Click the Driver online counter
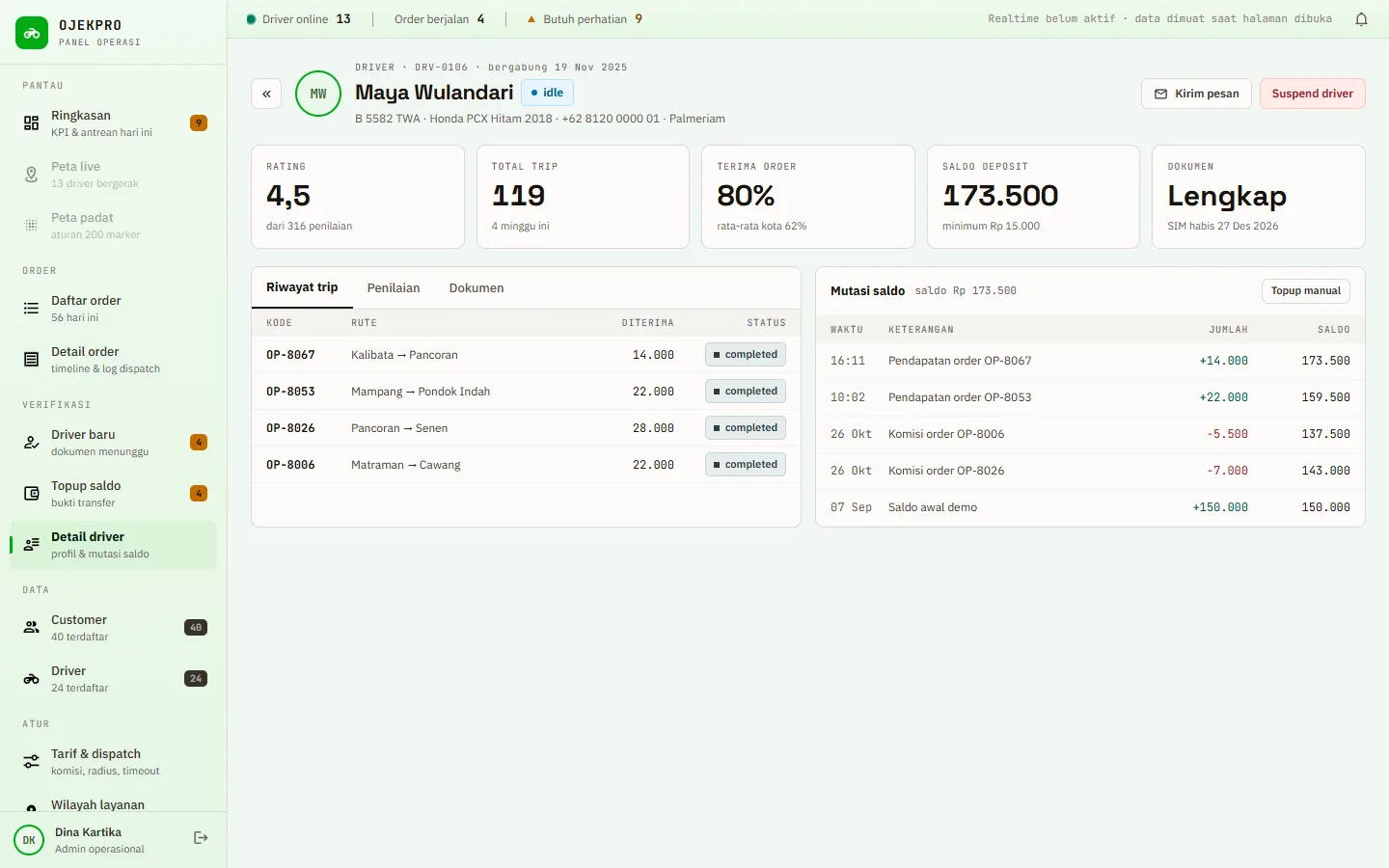The image size is (1389, 868). (299, 19)
